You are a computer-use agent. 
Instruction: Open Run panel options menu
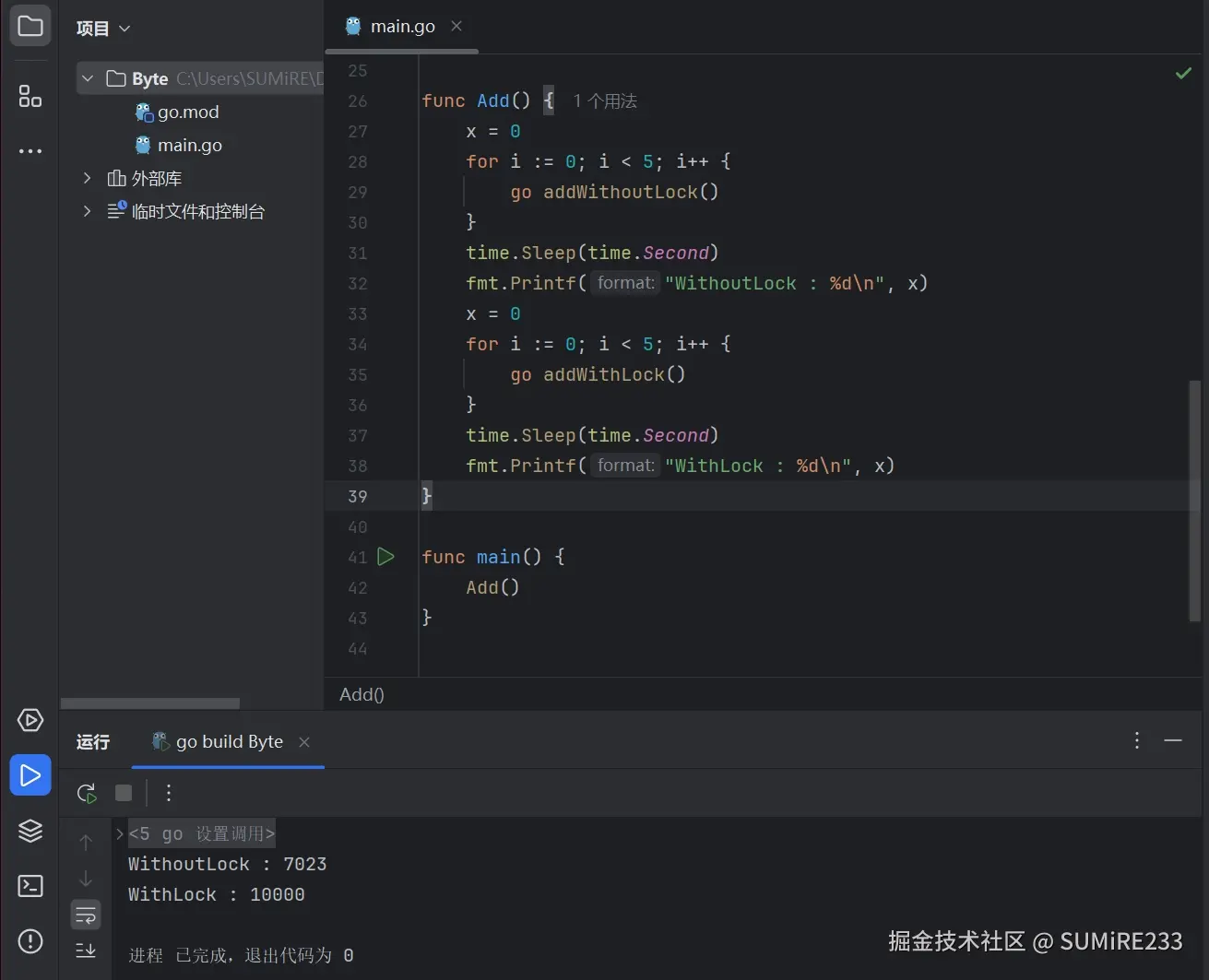(x=1137, y=740)
